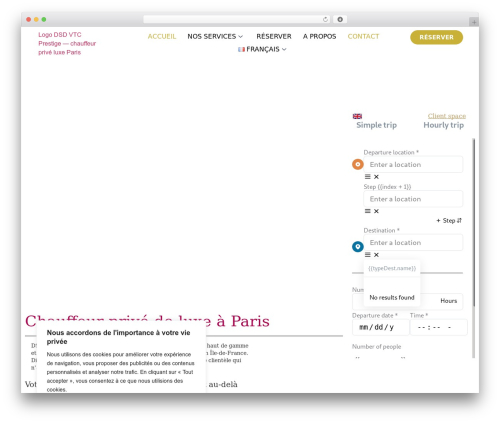
Task: Open the FRANÇAIS language dropdown
Action: [x=262, y=49]
